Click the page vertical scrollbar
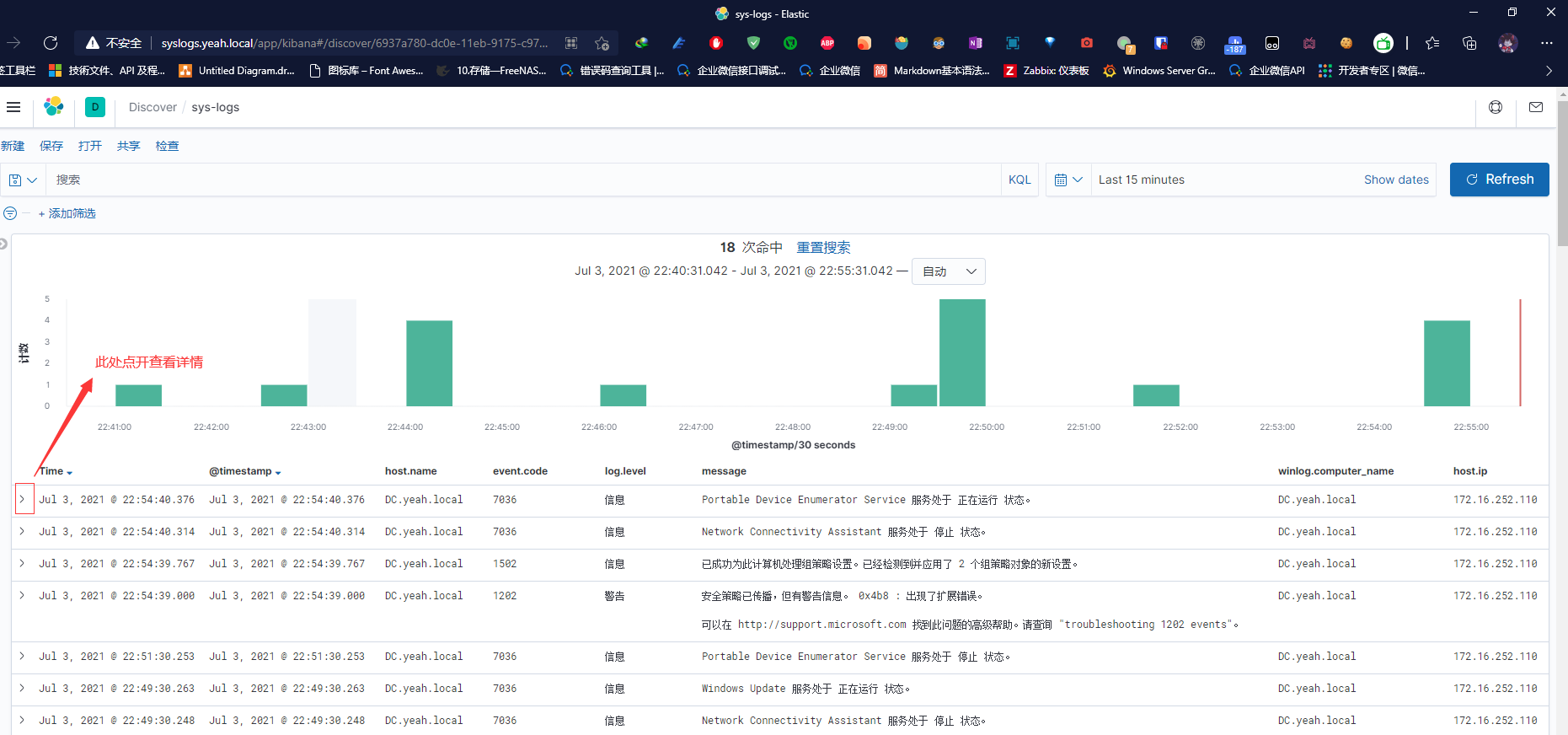 [1562, 174]
